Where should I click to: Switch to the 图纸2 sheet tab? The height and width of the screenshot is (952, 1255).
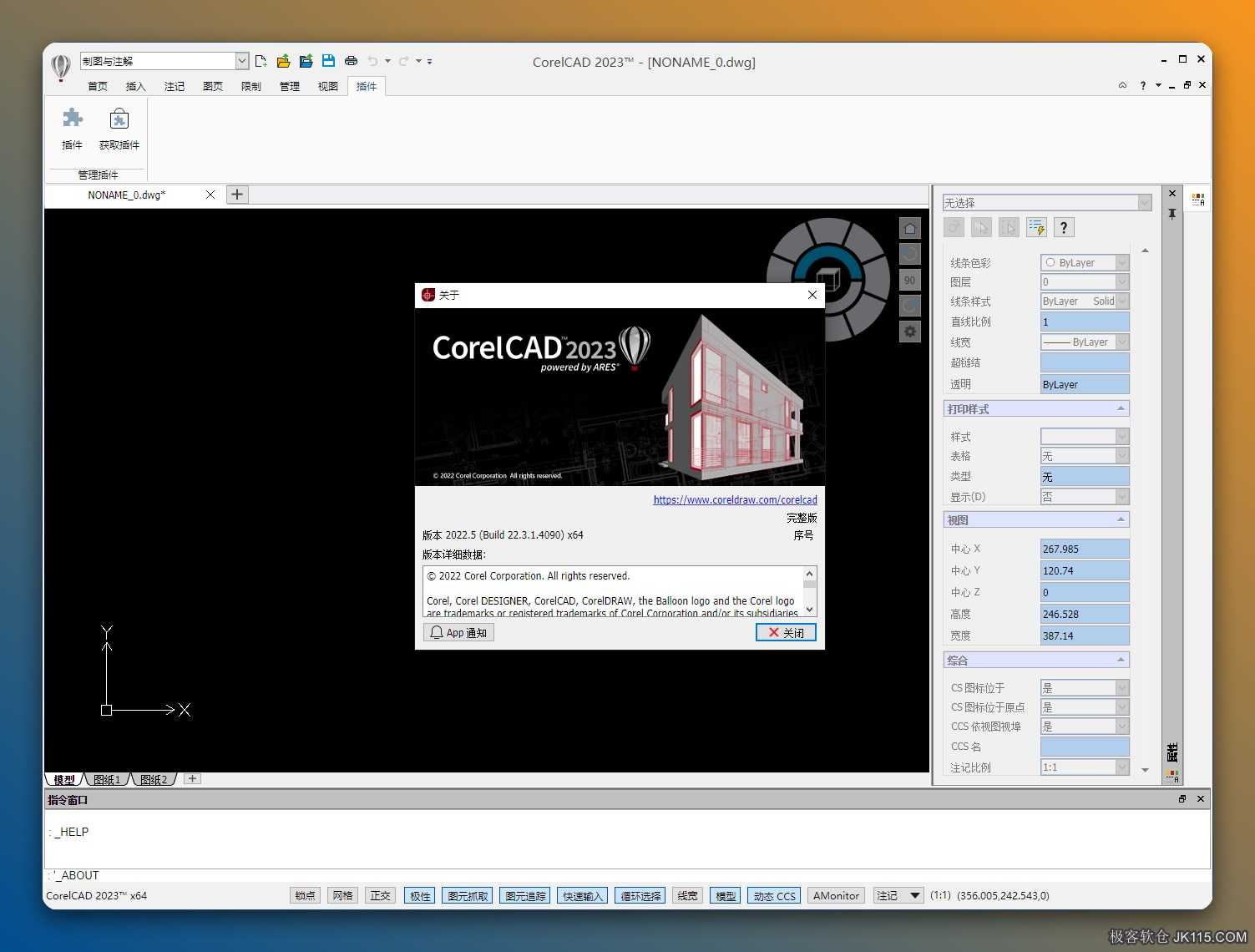[154, 779]
